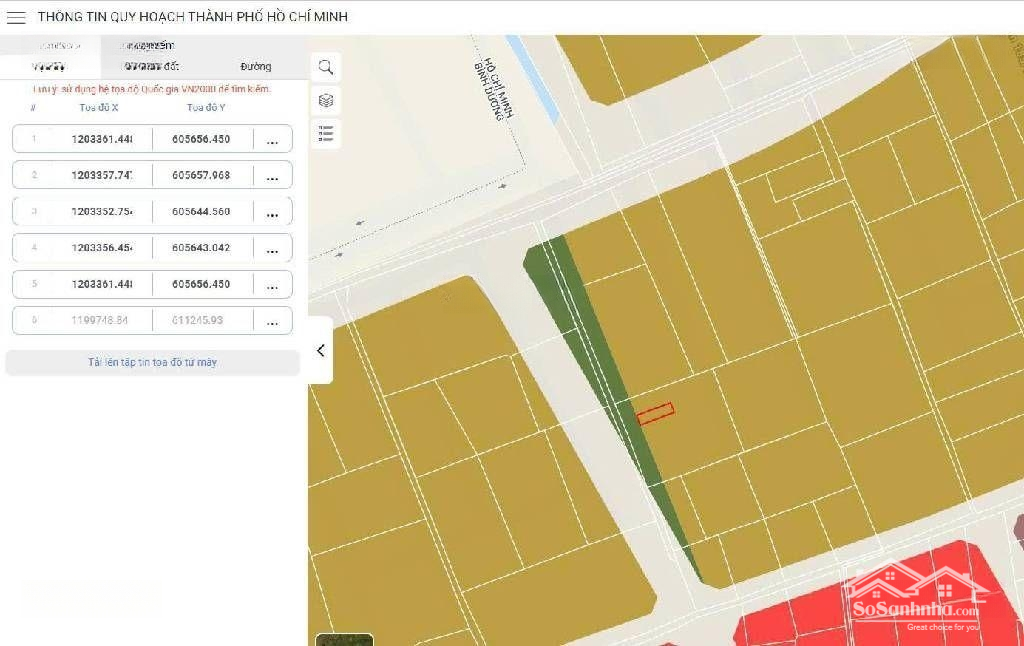
Task: Open the three-dot menu on row 5
Action: coord(272,285)
